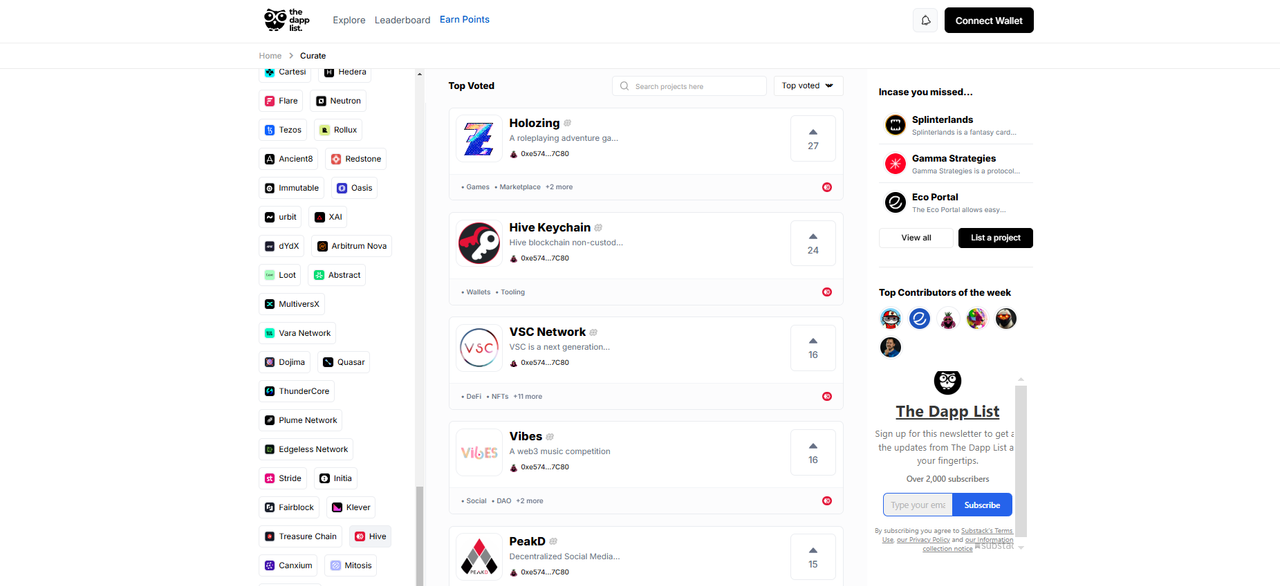Go to Home breadcrumb
The height and width of the screenshot is (586, 1280).
270,56
